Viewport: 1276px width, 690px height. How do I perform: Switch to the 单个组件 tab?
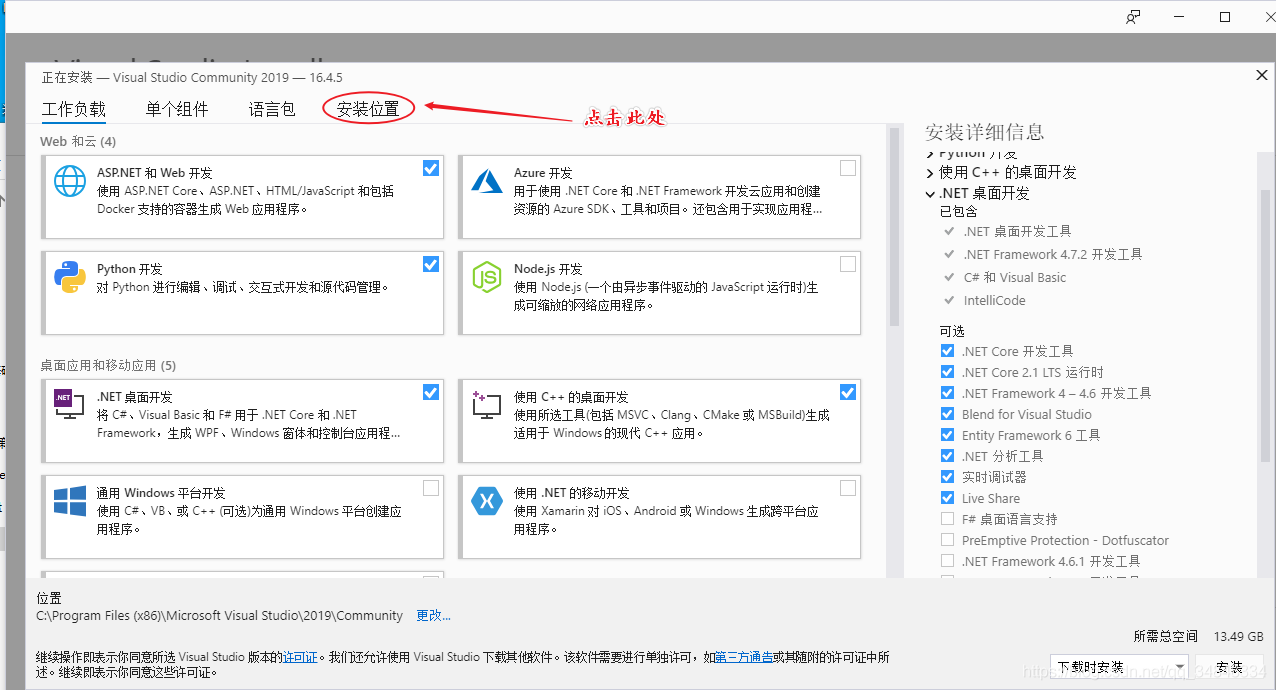tap(176, 109)
